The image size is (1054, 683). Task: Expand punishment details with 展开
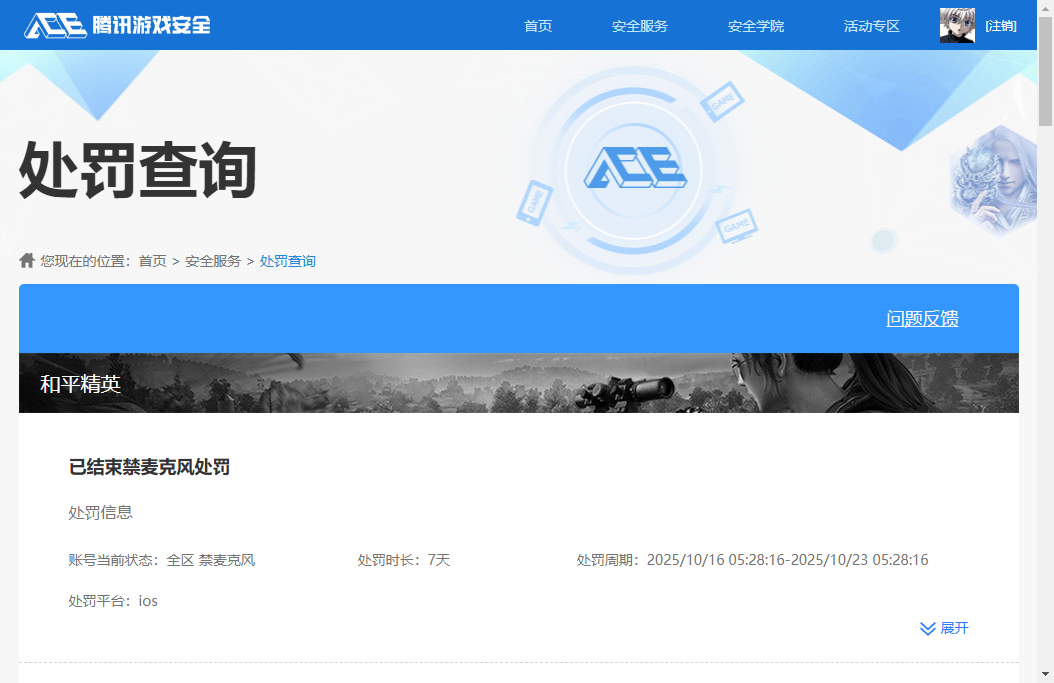pos(944,628)
